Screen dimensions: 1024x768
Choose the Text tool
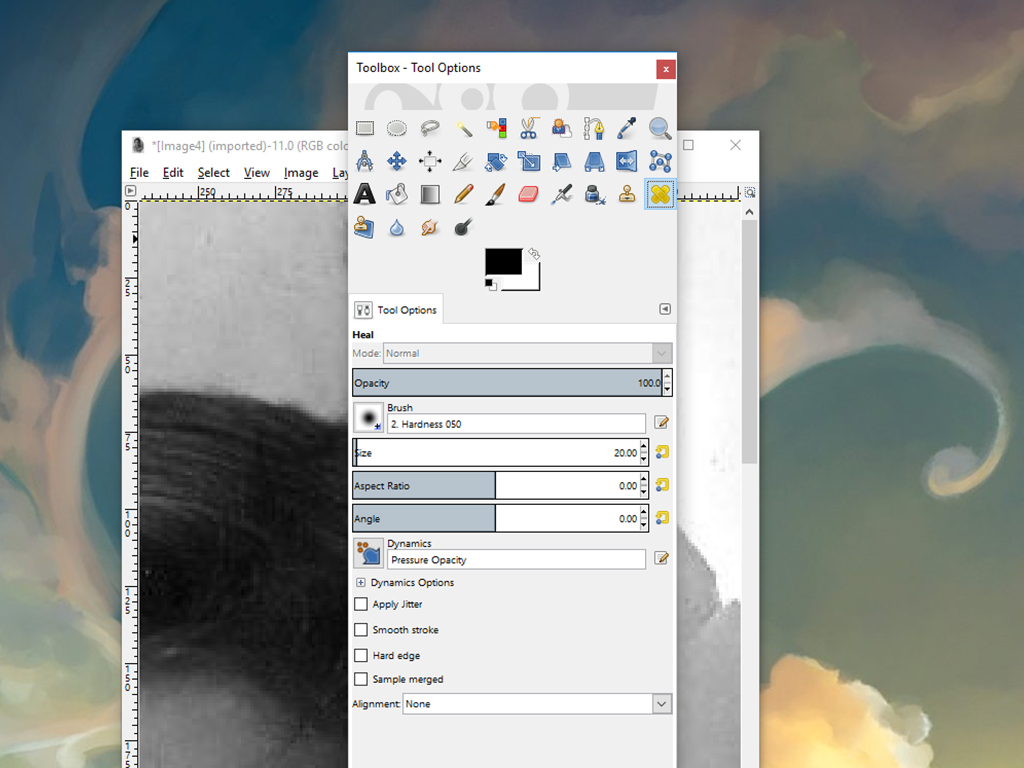click(x=365, y=194)
